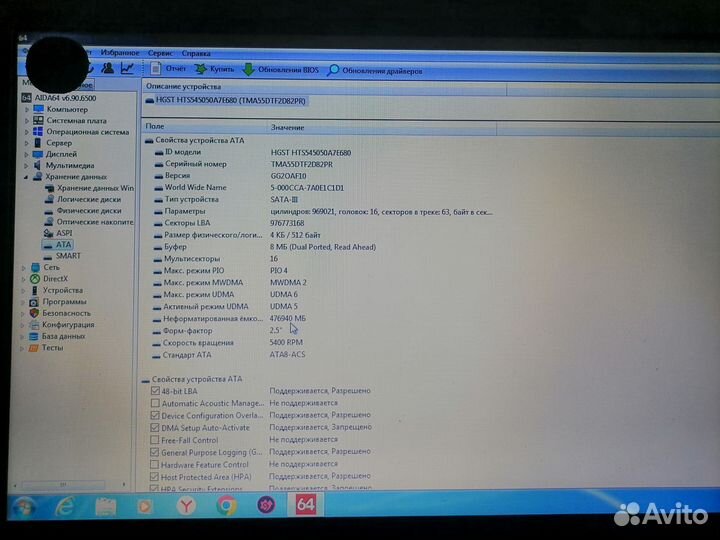Select Компьютер in the tree

[x=61, y=109]
